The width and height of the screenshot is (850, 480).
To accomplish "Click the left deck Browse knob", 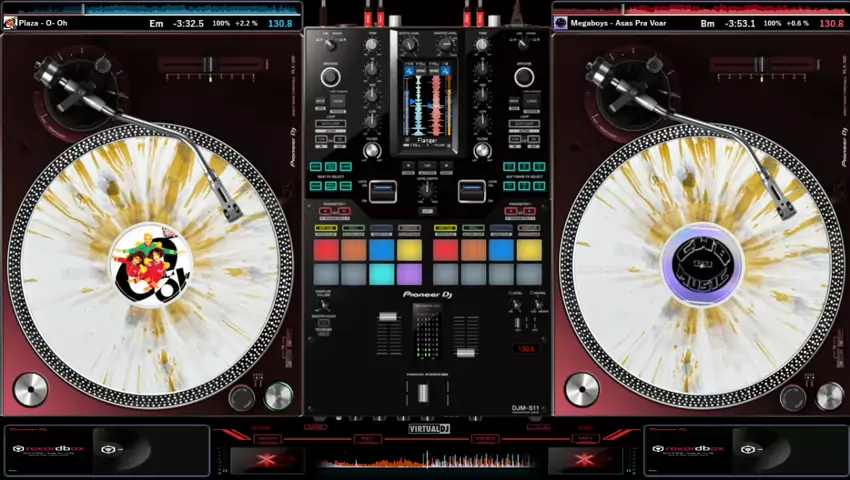I will pos(330,77).
